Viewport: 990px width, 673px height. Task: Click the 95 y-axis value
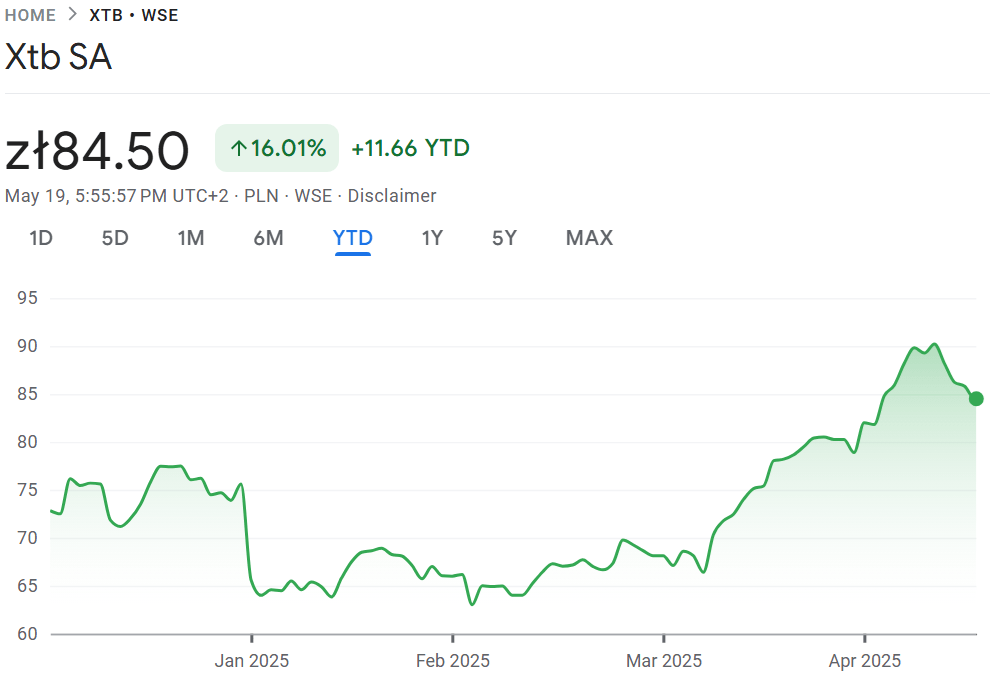pyautogui.click(x=27, y=298)
